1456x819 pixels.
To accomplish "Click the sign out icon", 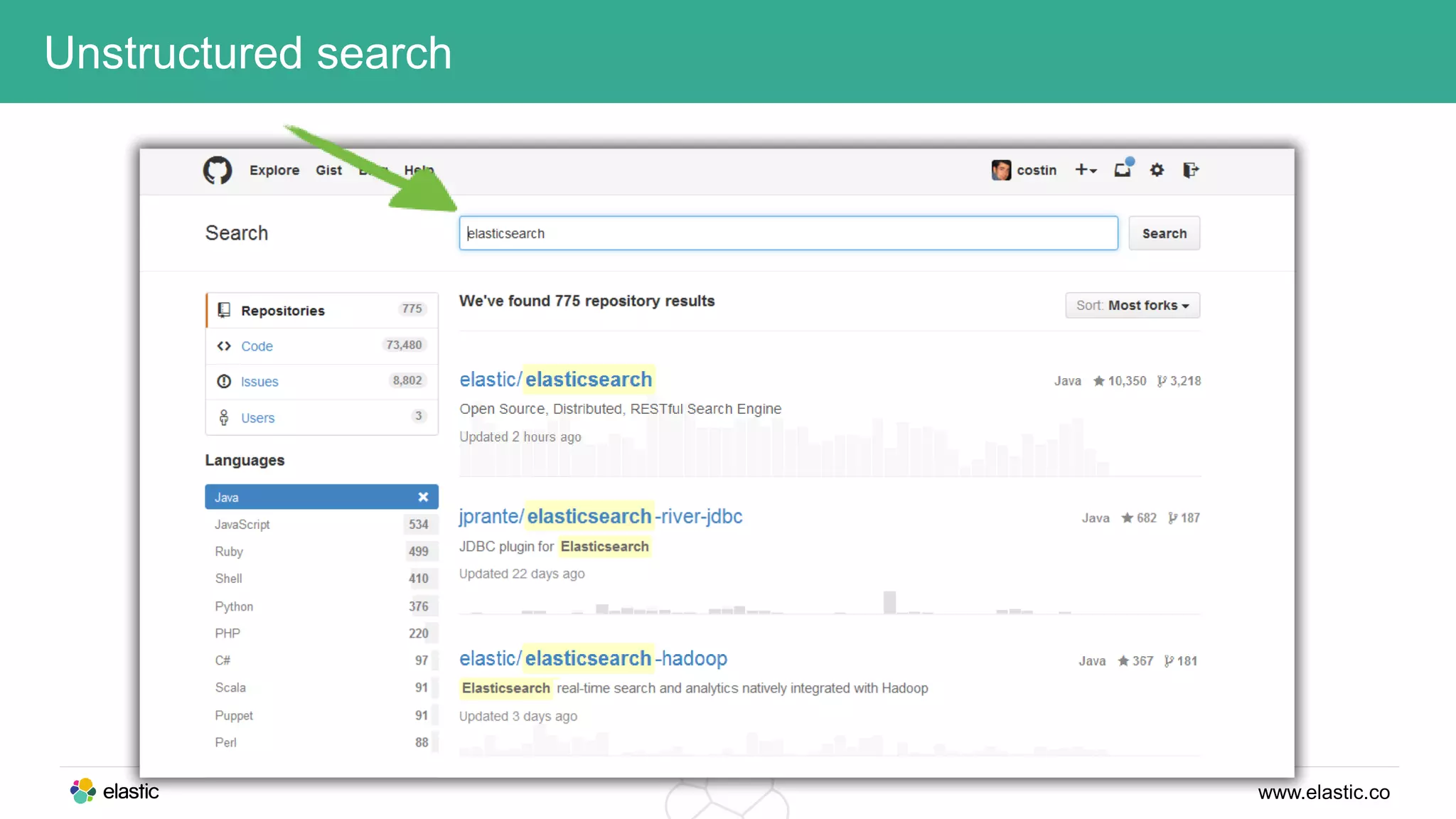I will [x=1191, y=171].
